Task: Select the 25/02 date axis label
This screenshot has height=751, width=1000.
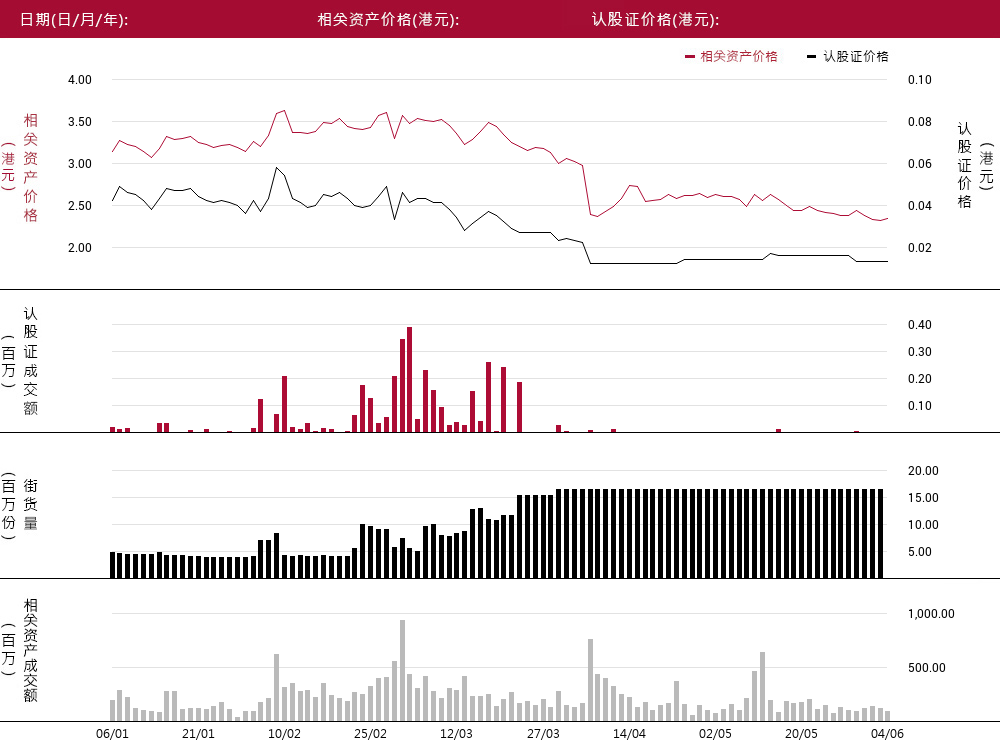Action: tap(371, 734)
